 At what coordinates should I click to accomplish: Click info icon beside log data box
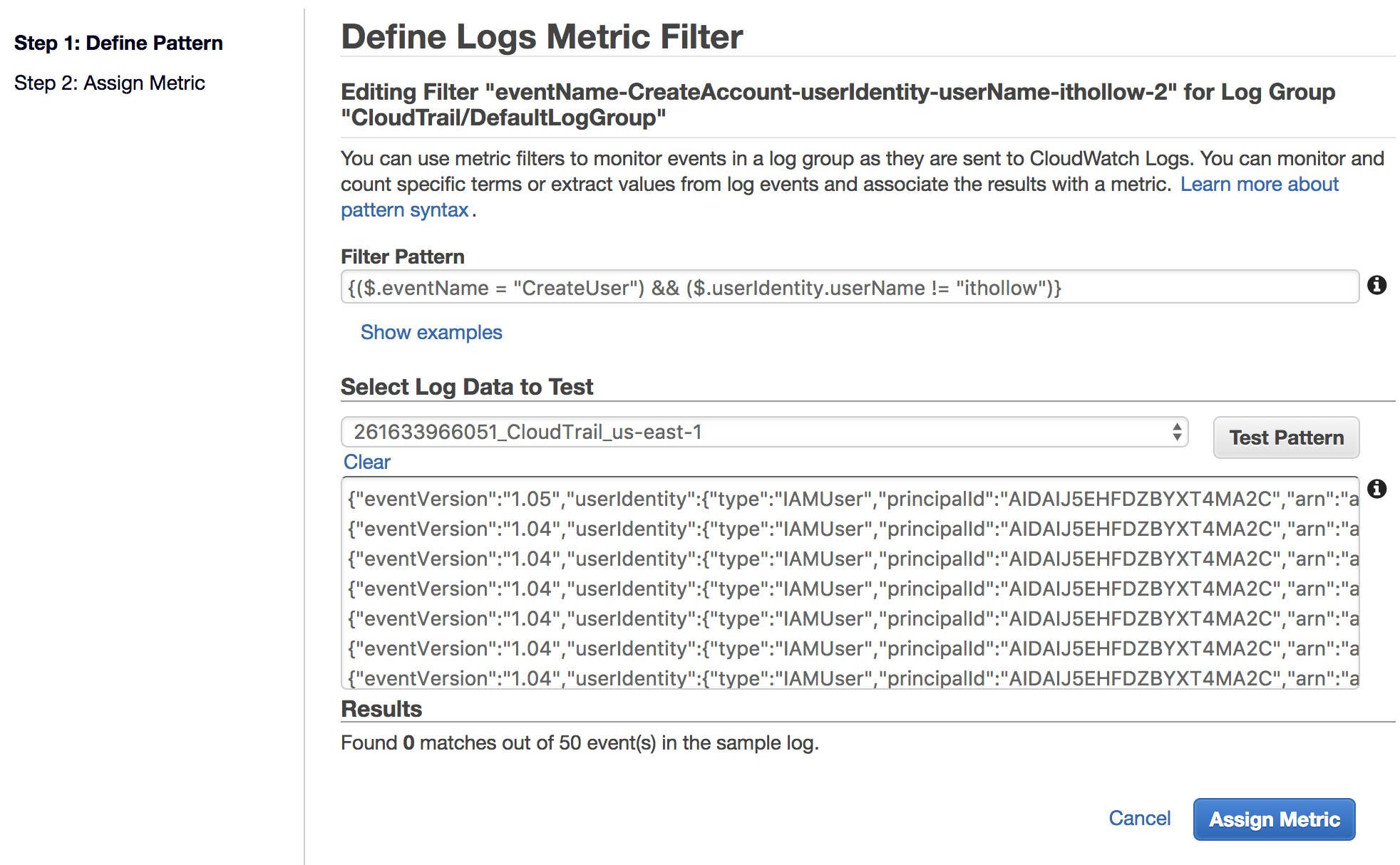1376,489
